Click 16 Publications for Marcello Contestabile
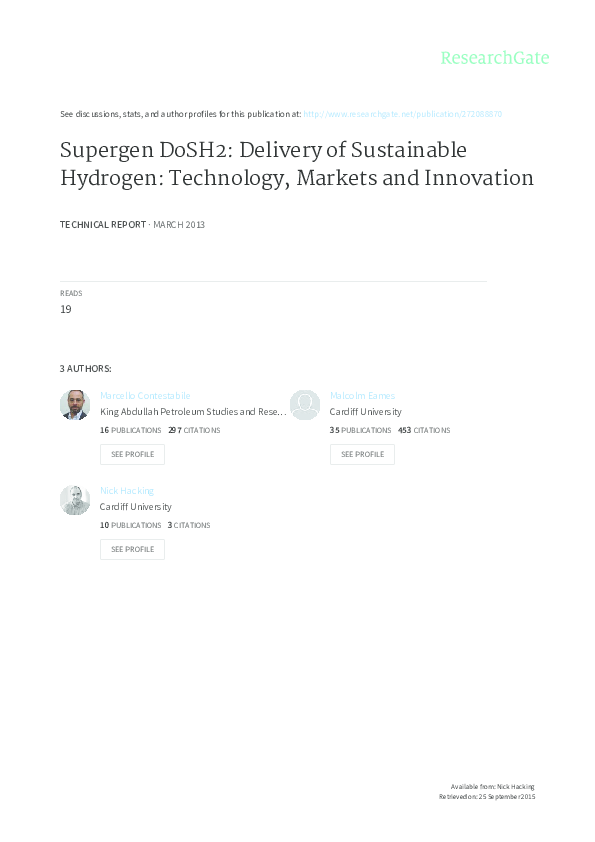Viewport: 595px width, 842px height. pyautogui.click(x=130, y=430)
